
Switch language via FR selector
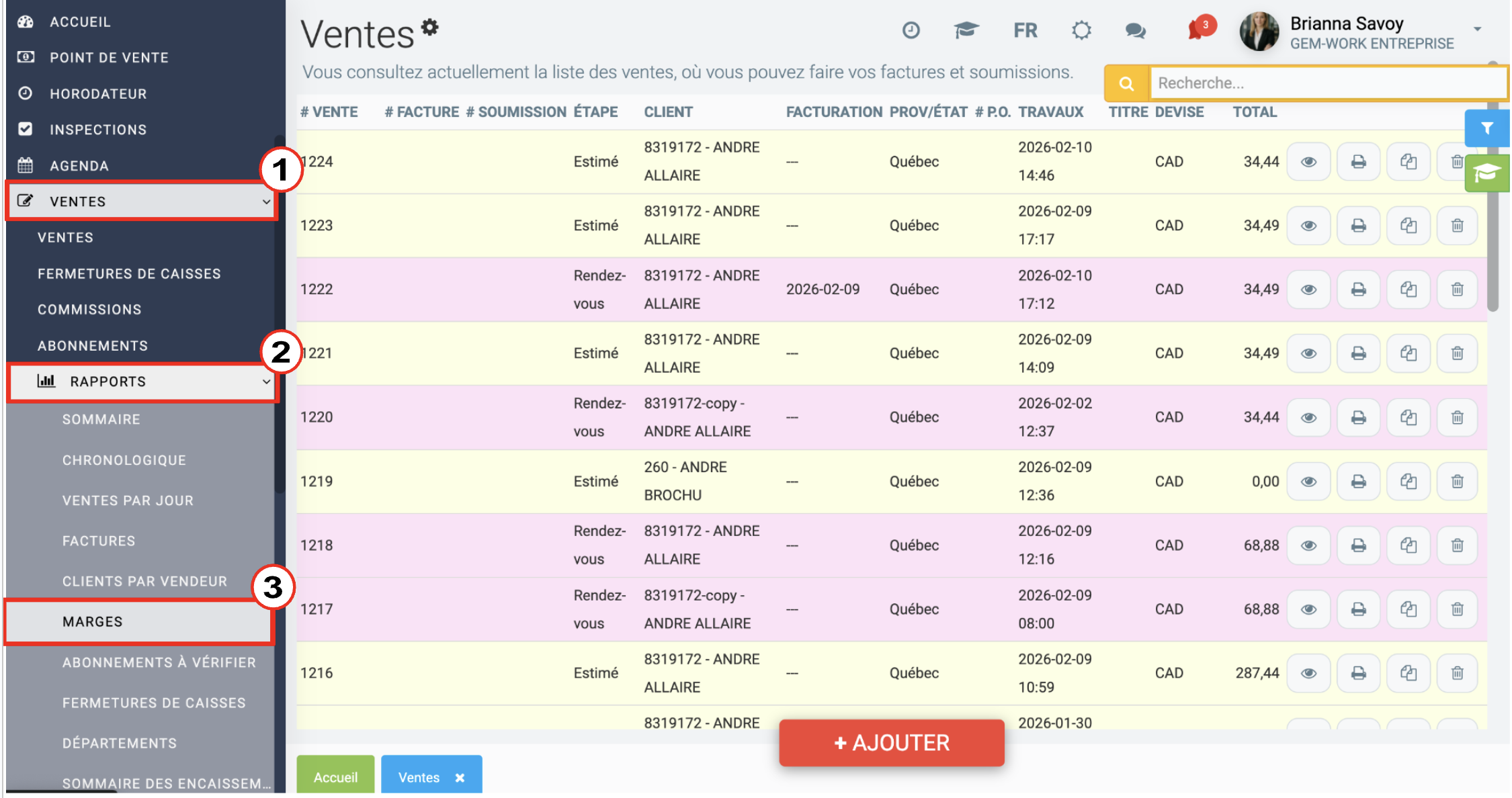pos(1025,30)
